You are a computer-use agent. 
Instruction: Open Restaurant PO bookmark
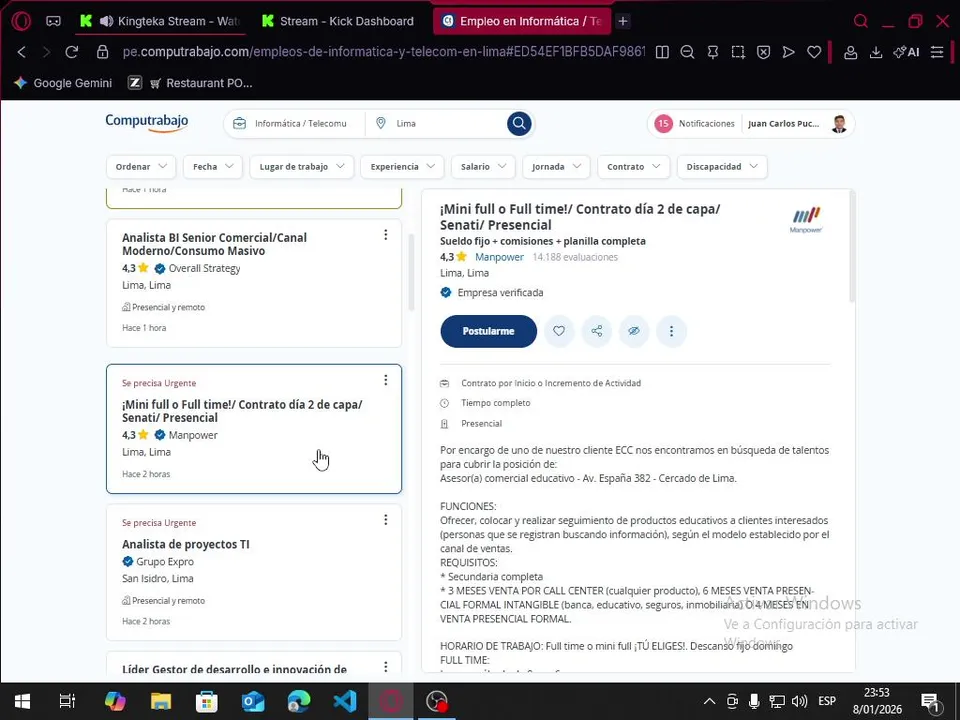tap(201, 83)
